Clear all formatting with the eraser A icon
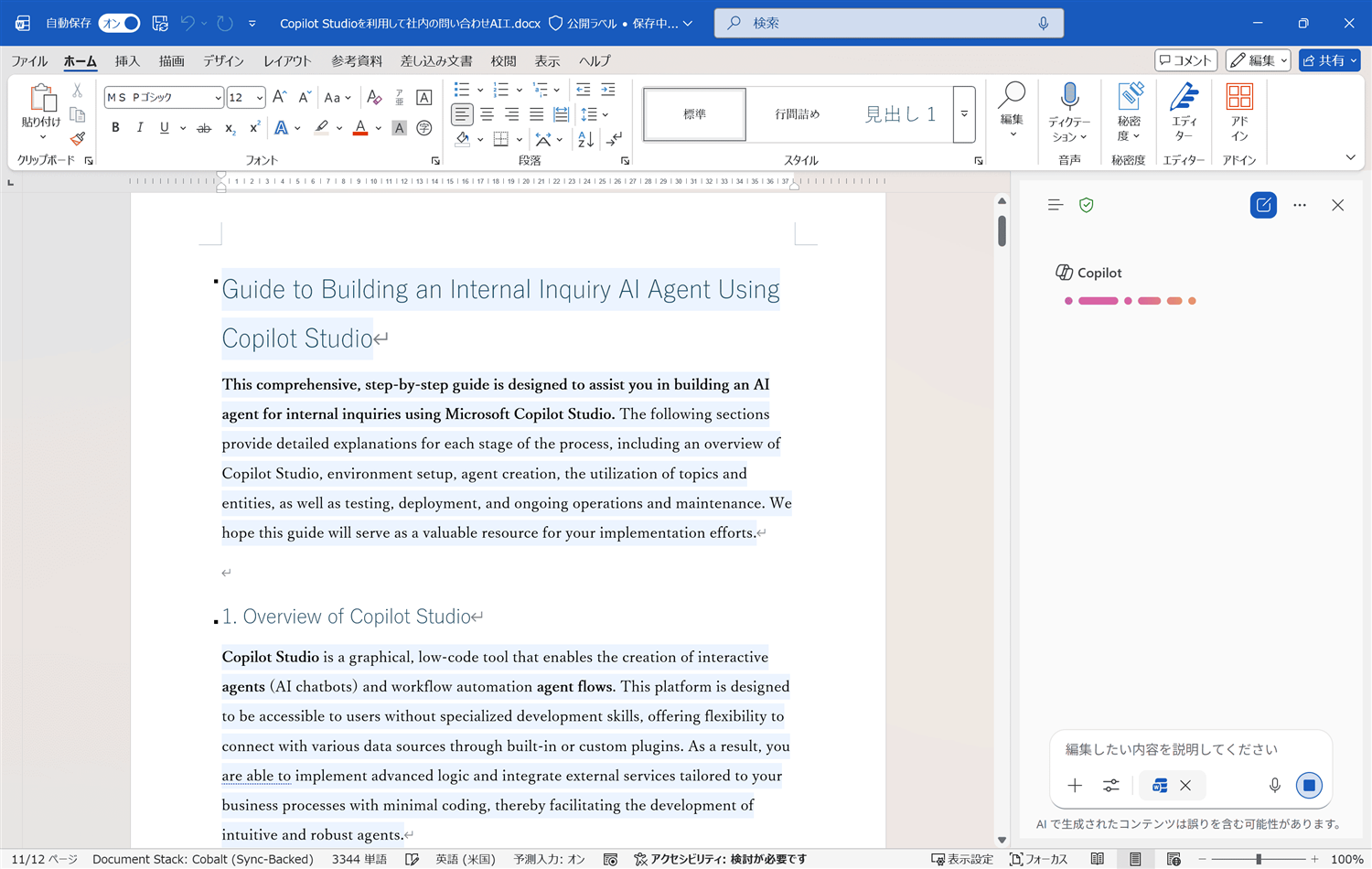This screenshot has height=869, width=1372. tap(374, 97)
